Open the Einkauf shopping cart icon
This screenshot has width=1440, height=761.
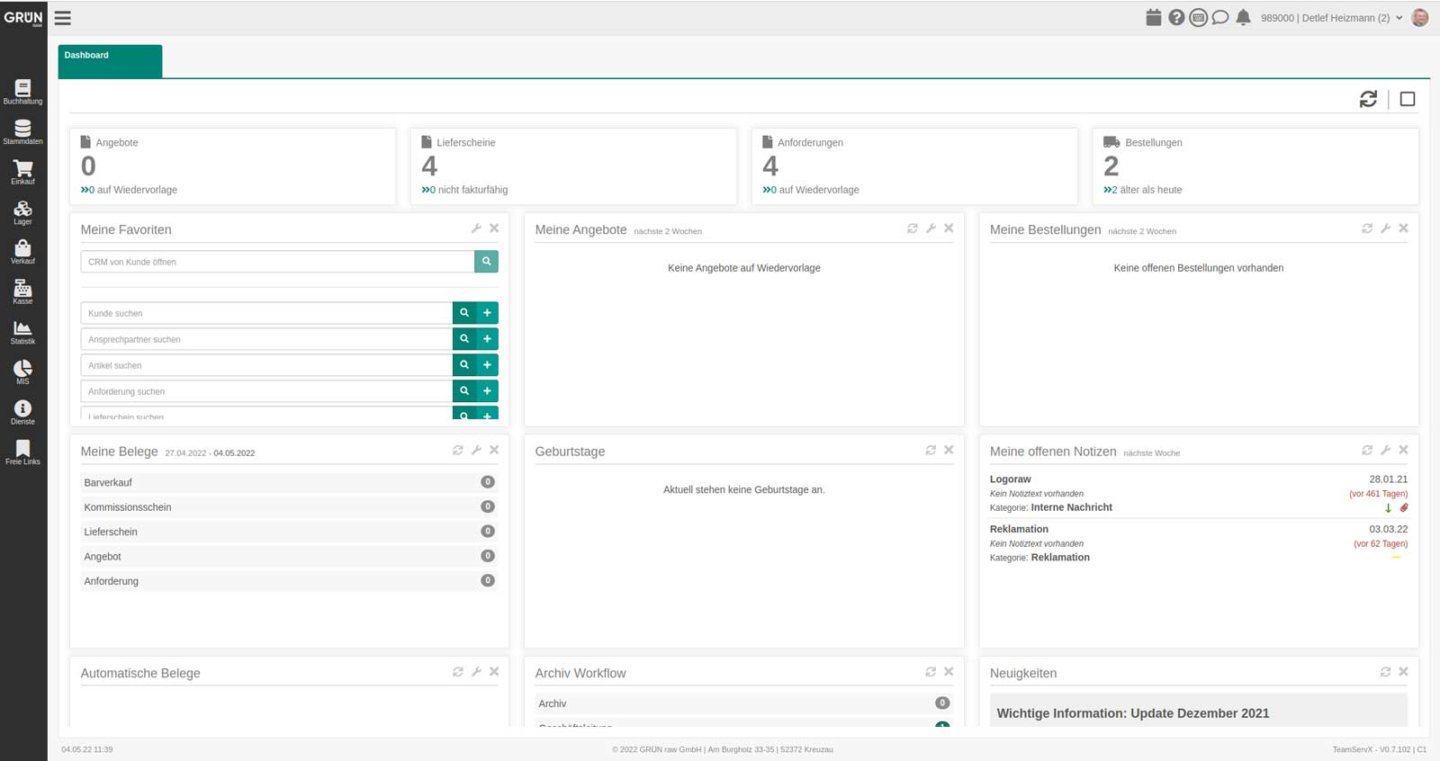[x=23, y=172]
